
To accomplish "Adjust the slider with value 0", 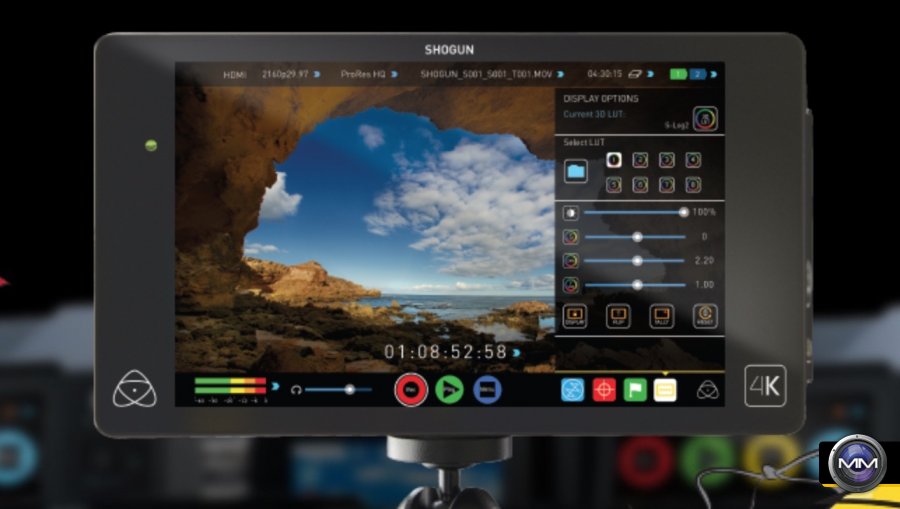I will click(635, 236).
